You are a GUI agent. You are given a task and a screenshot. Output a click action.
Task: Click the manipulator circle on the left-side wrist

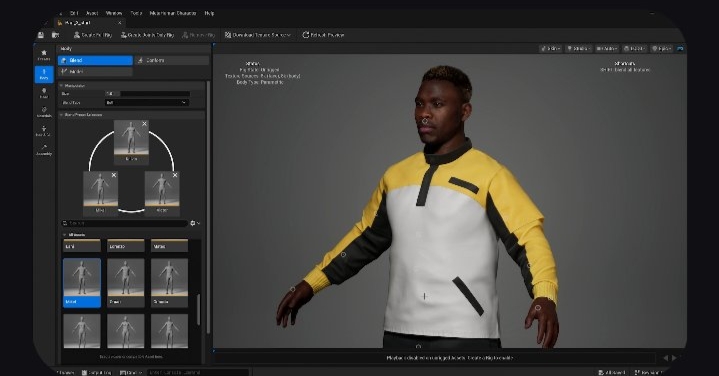coord(293,289)
